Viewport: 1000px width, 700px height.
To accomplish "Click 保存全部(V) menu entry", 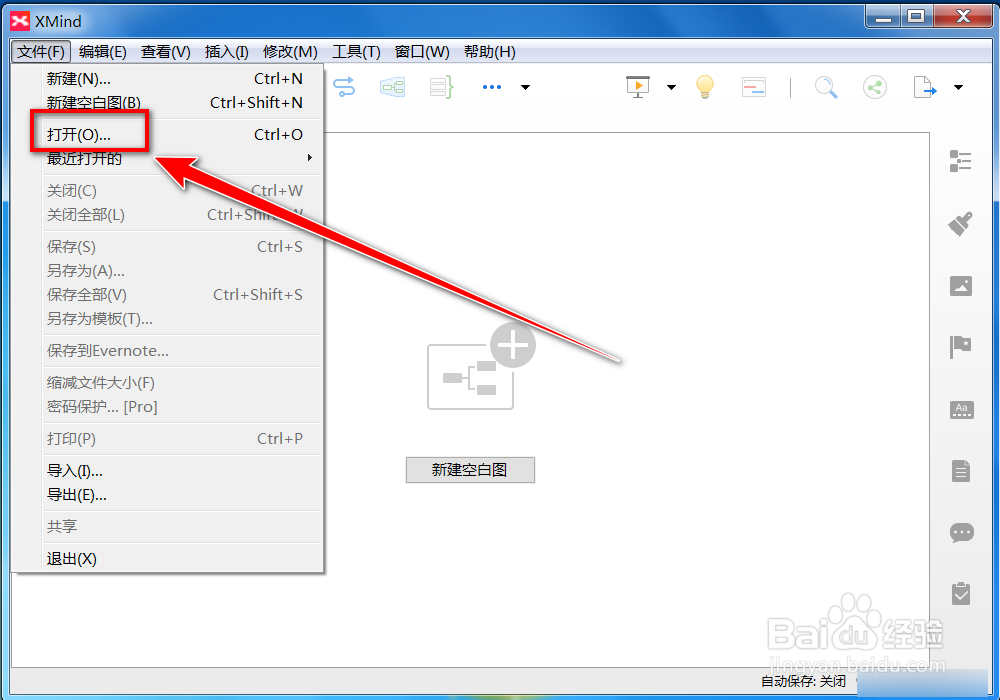I will click(175, 295).
